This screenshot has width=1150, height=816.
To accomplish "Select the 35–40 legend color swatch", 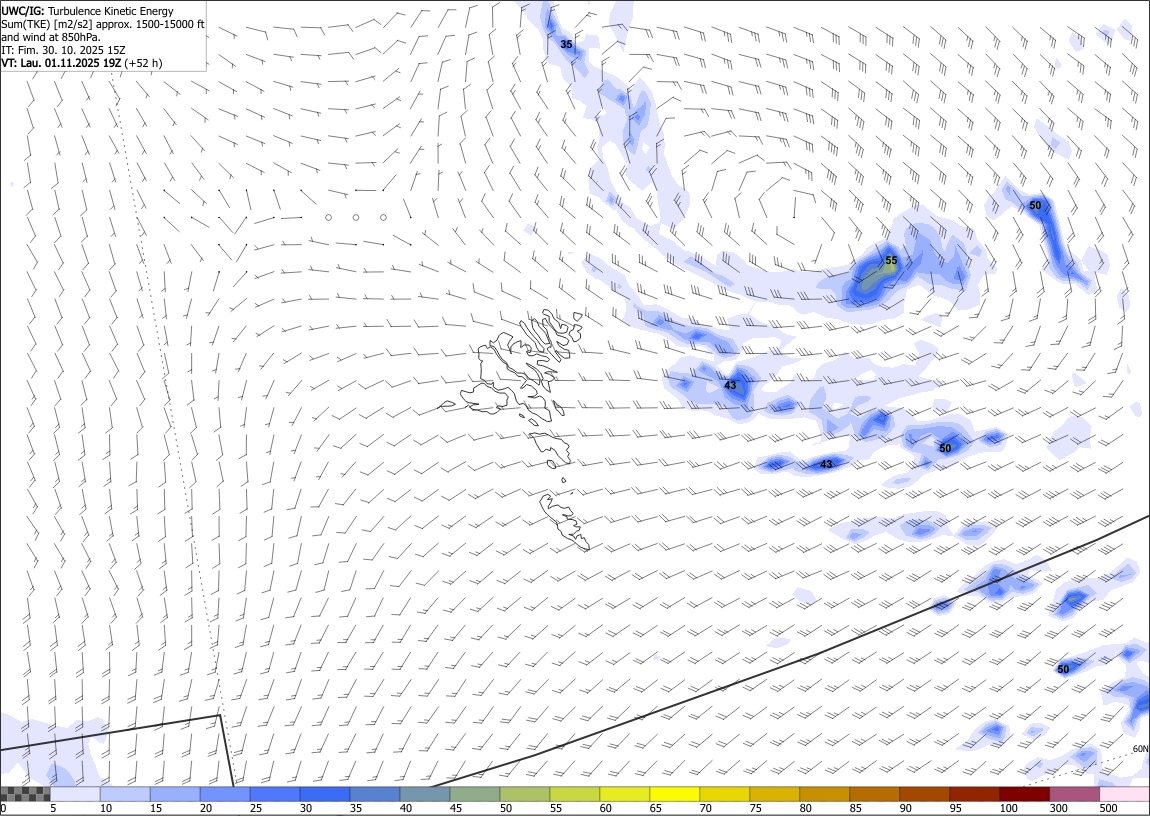I will coord(375,794).
